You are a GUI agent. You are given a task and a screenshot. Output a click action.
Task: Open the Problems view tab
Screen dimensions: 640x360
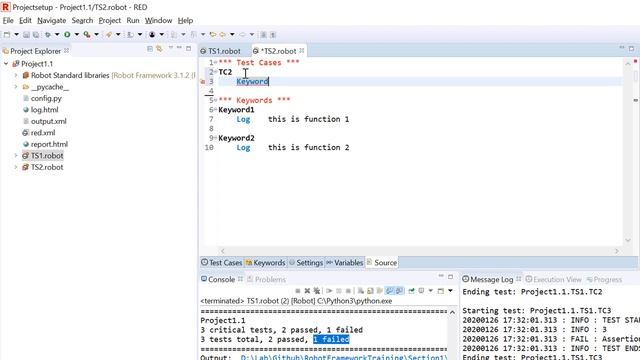click(267, 280)
